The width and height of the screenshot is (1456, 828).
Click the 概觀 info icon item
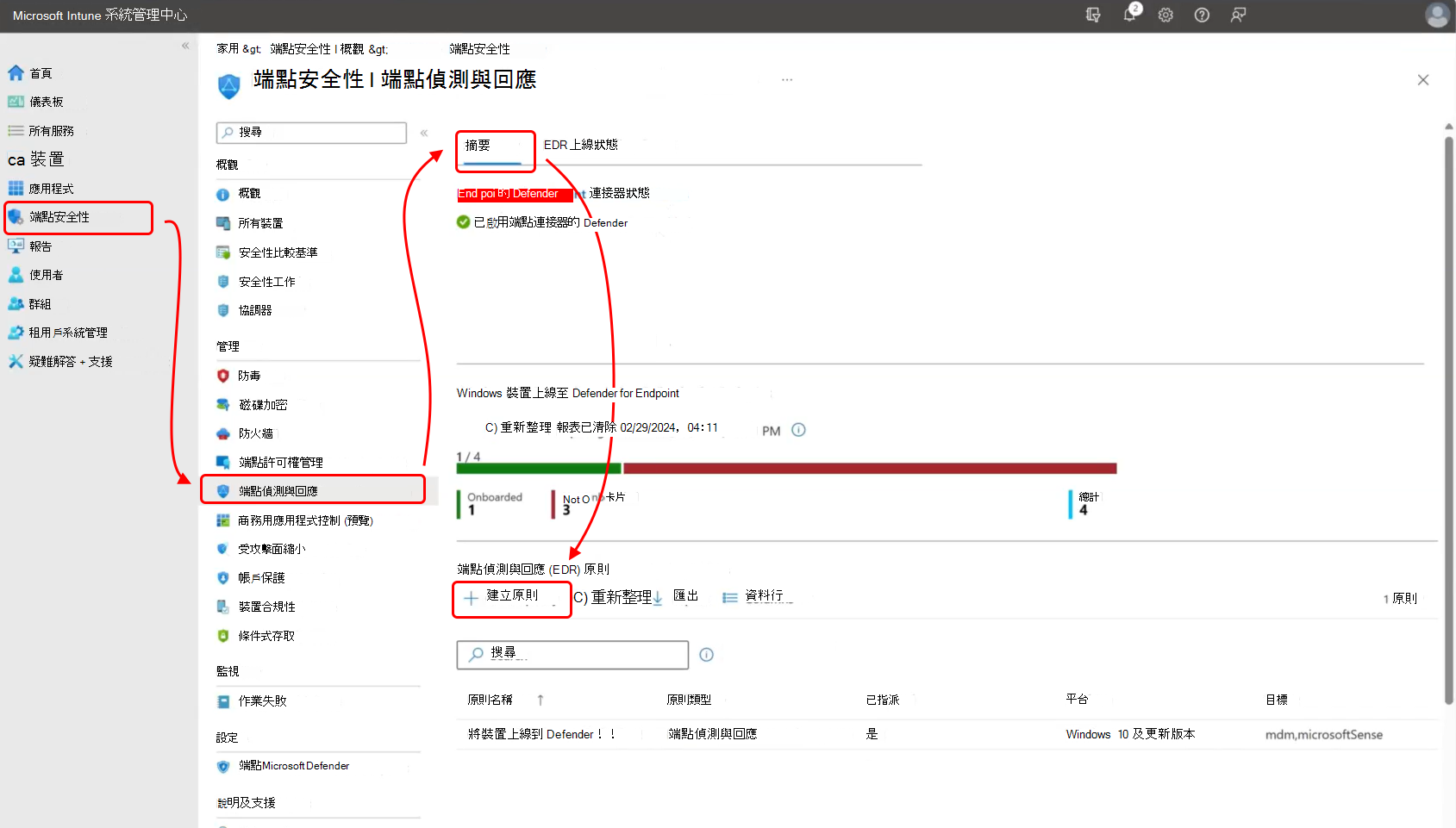point(222,195)
